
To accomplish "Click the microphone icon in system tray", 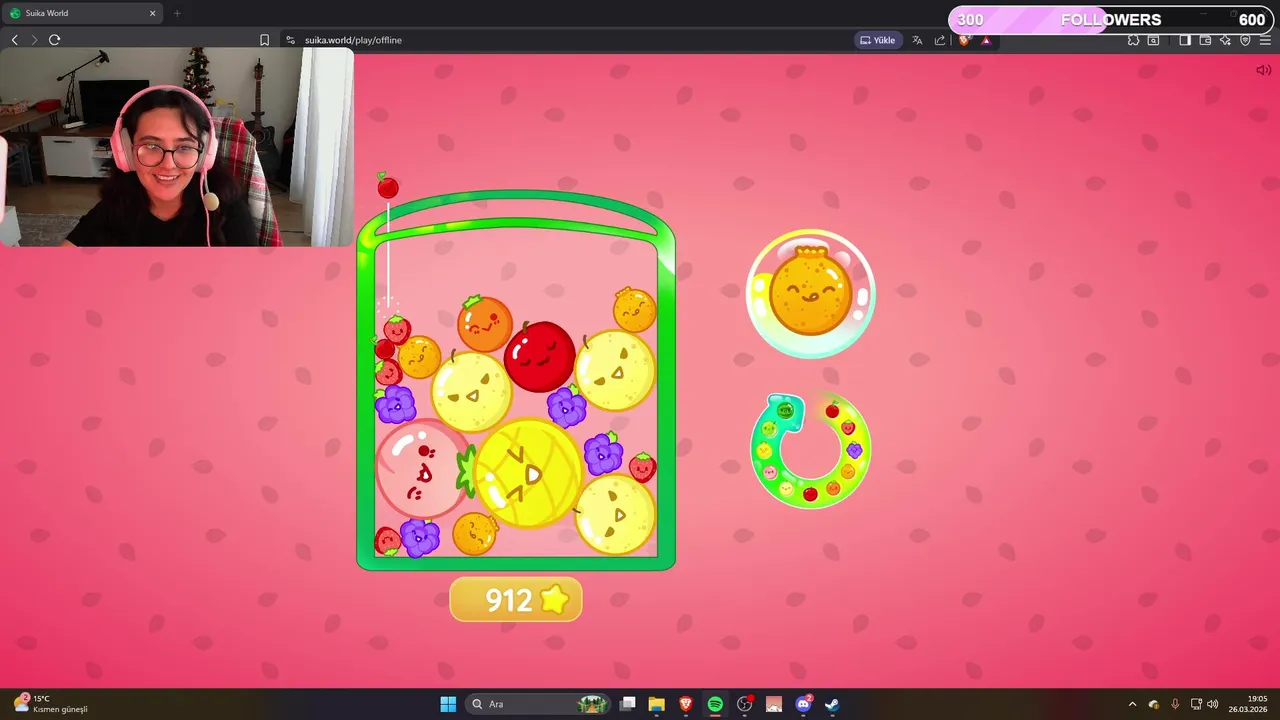I will click(1175, 704).
